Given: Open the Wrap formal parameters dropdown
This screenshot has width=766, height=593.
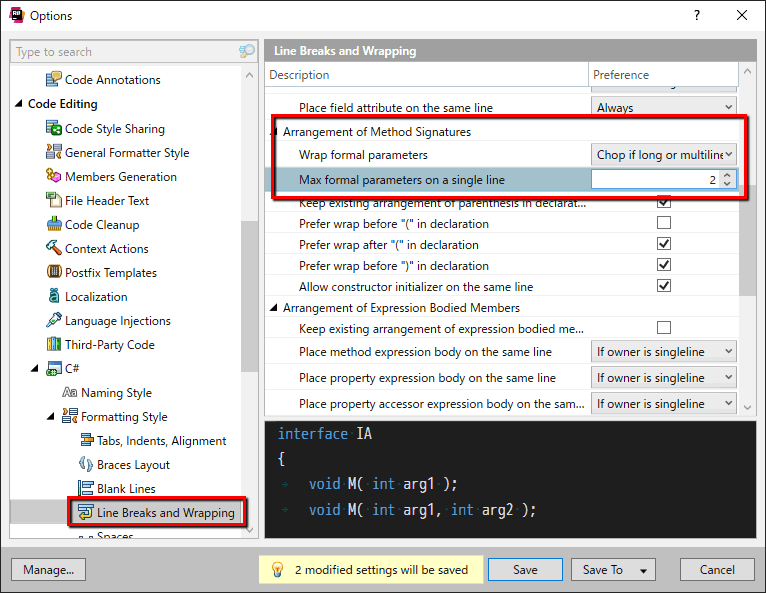Looking at the screenshot, I should (x=663, y=154).
